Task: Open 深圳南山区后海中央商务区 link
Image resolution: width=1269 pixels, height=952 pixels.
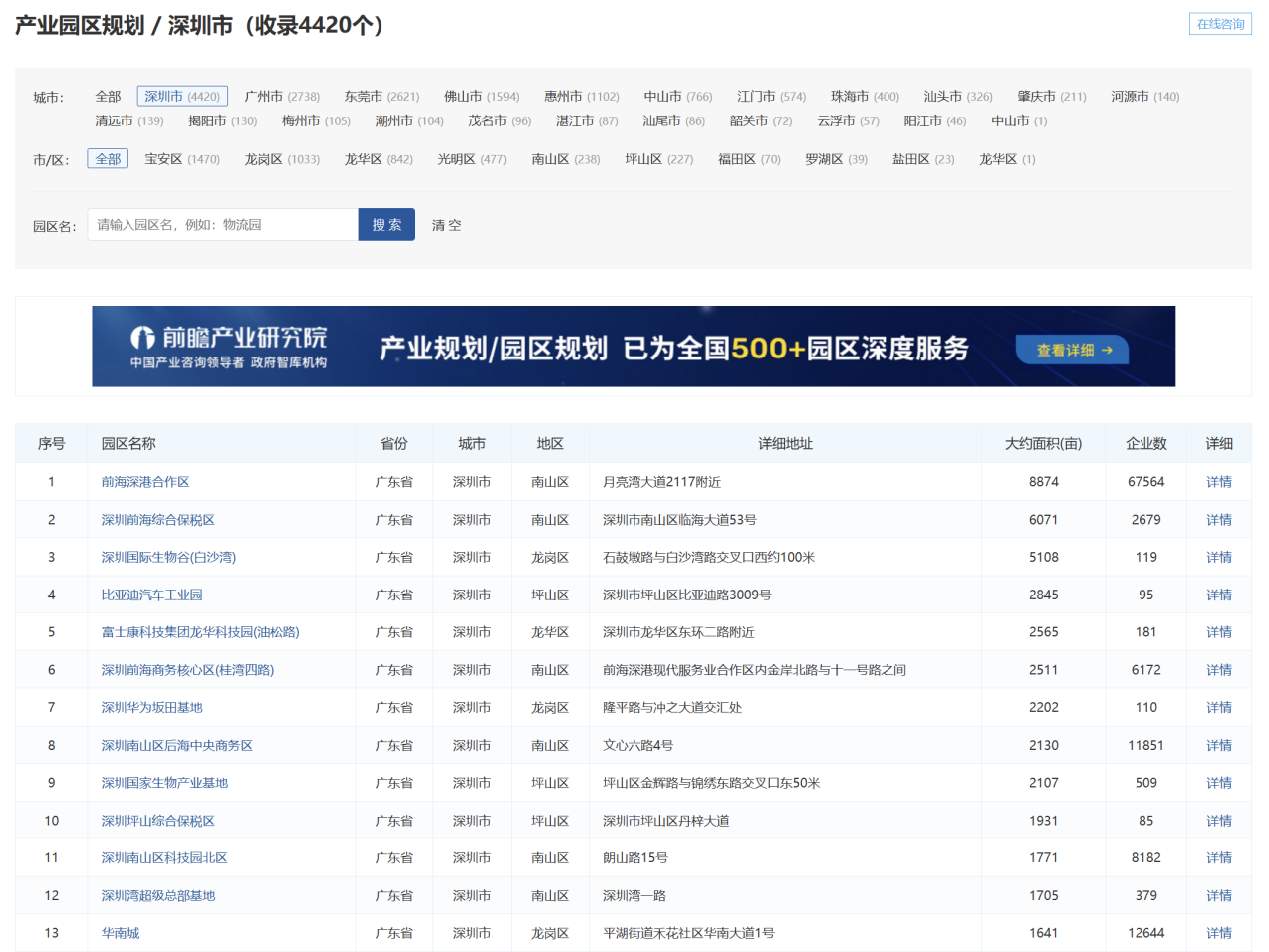Action: point(176,746)
